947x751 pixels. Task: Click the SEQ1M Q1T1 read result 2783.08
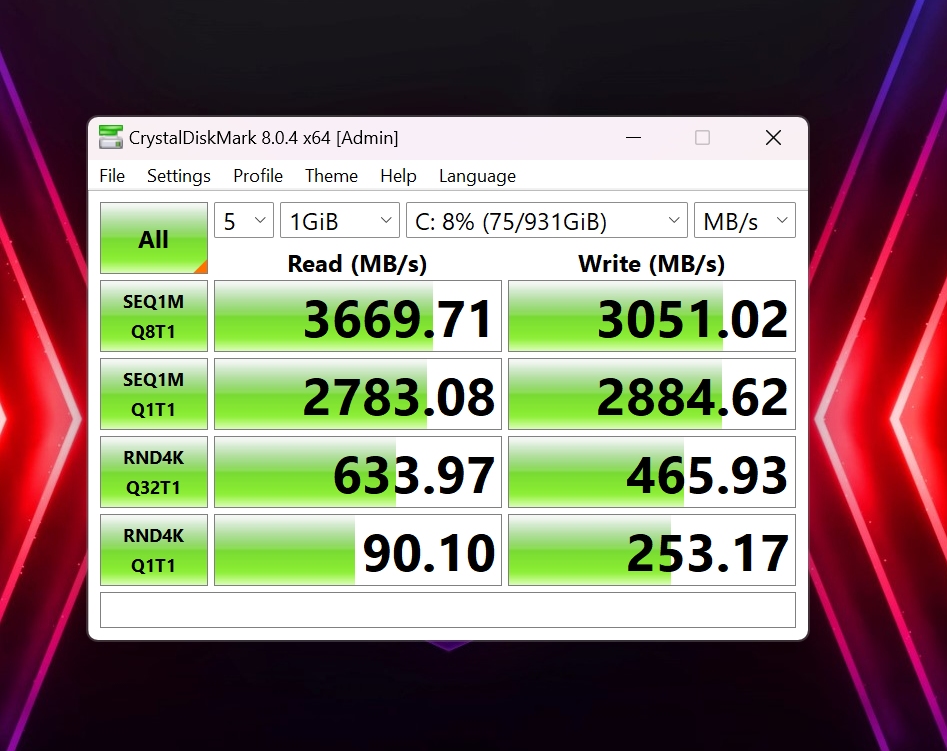coord(358,394)
